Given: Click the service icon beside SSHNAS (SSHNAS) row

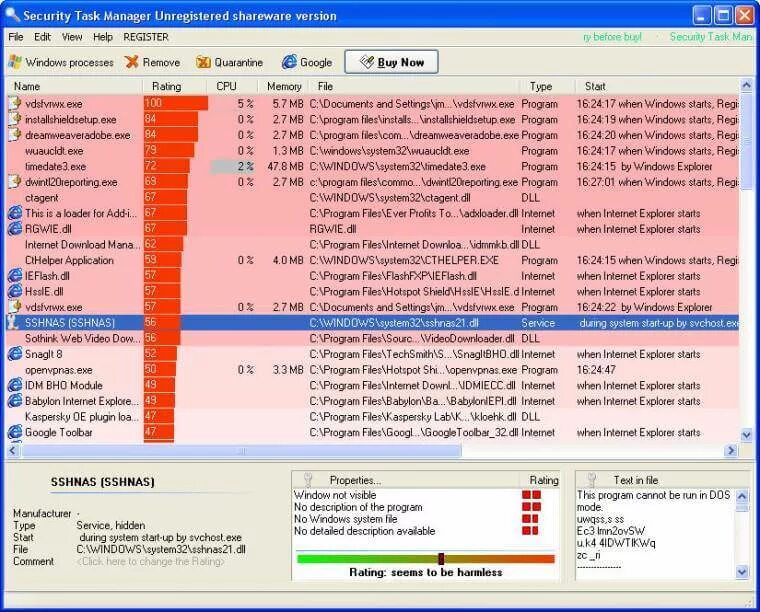Looking at the screenshot, I should pyautogui.click(x=15, y=323).
